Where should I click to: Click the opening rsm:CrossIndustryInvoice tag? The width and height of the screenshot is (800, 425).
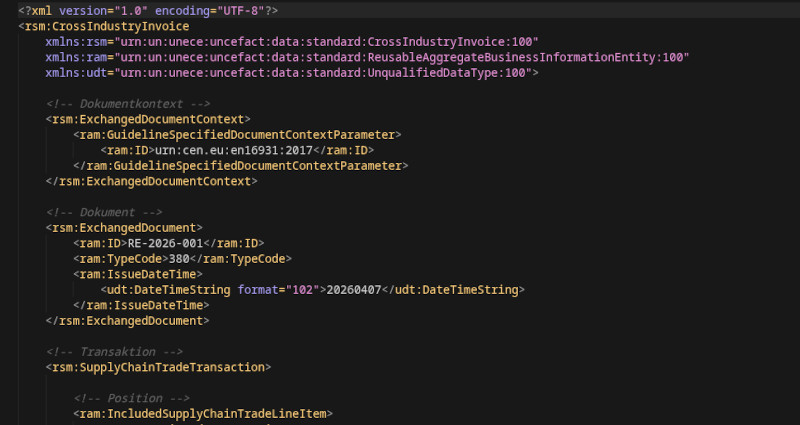103,26
